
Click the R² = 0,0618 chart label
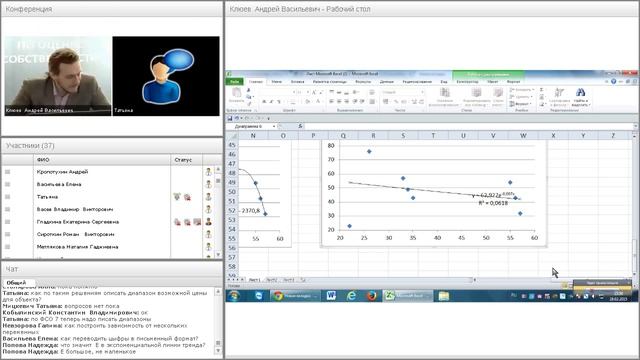click(493, 203)
